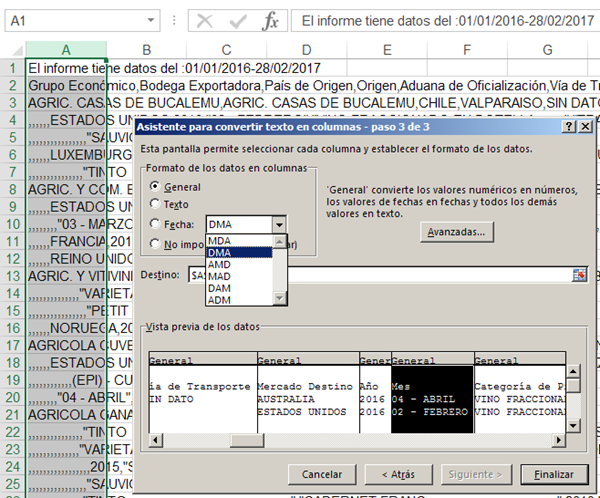Click the Avanzadas button
Viewport: 600px width, 498px height.
pyautogui.click(x=455, y=232)
